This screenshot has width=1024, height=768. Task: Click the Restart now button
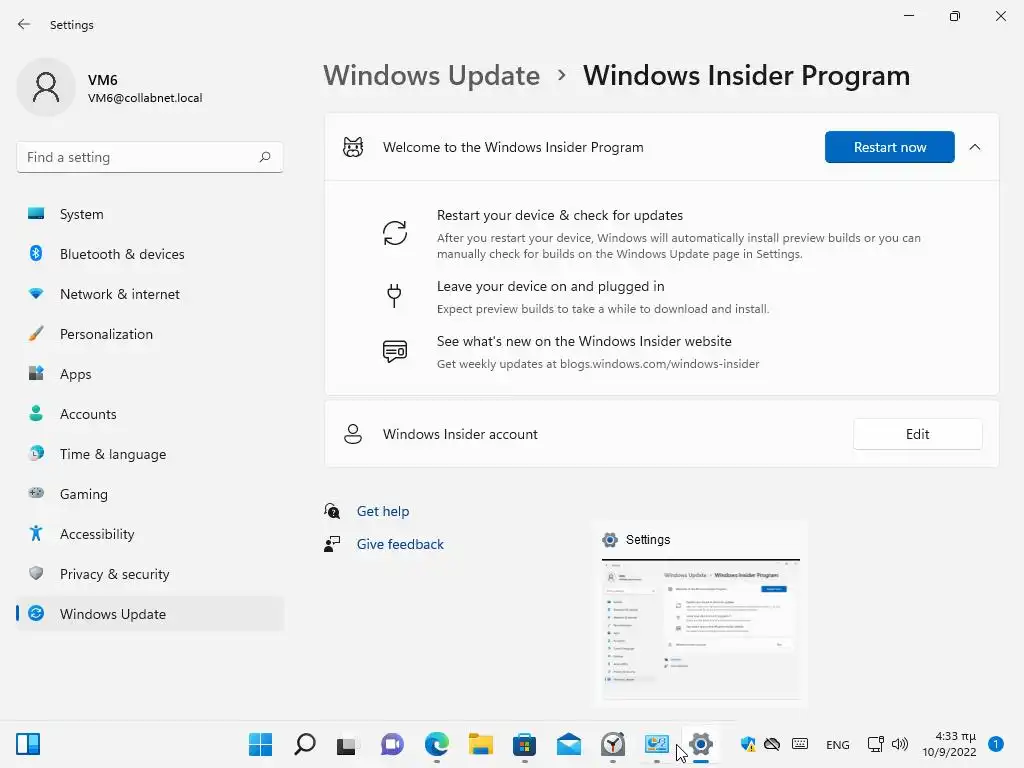pos(889,147)
